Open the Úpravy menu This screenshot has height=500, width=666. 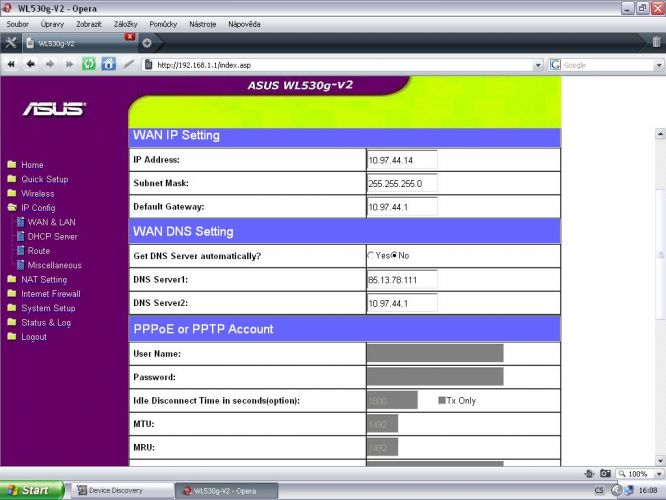click(52, 24)
